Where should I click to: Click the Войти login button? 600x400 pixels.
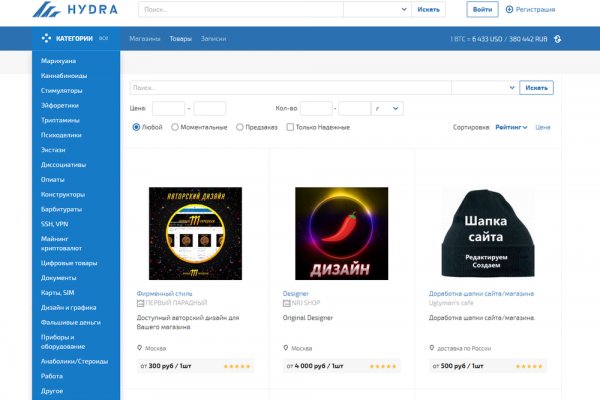point(482,9)
